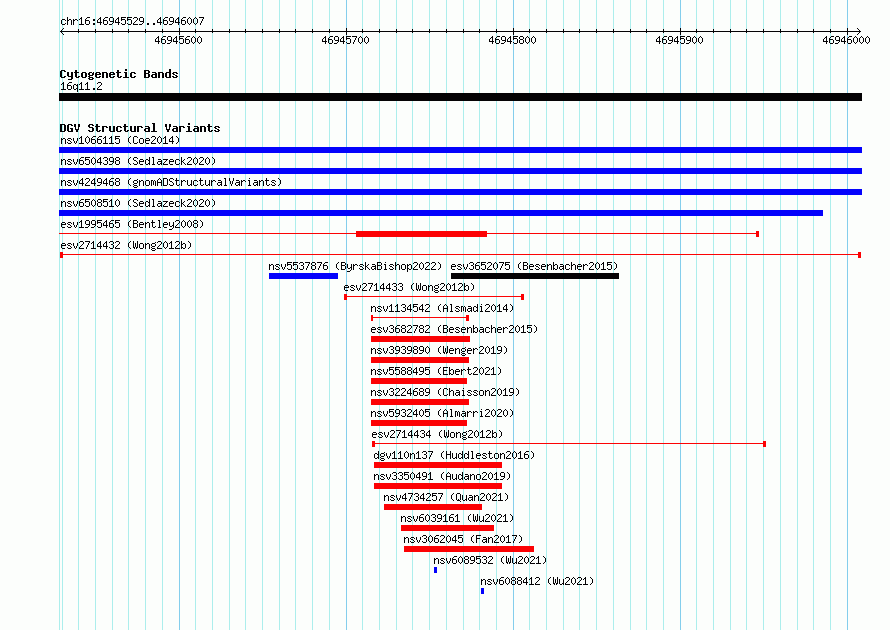Click the thick red block of esv1995465 (Bentley2008)
This screenshot has height=630, width=890.
click(x=421, y=234)
